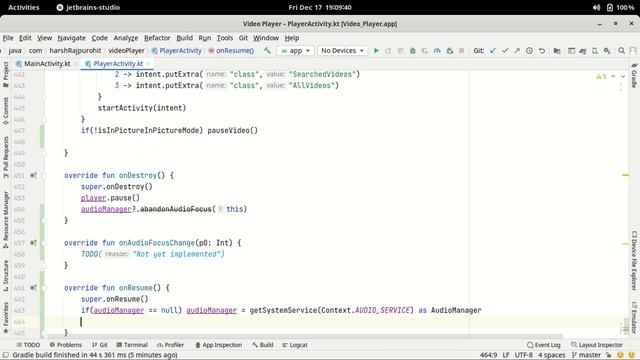Open the Tools menu

(x=224, y=38)
